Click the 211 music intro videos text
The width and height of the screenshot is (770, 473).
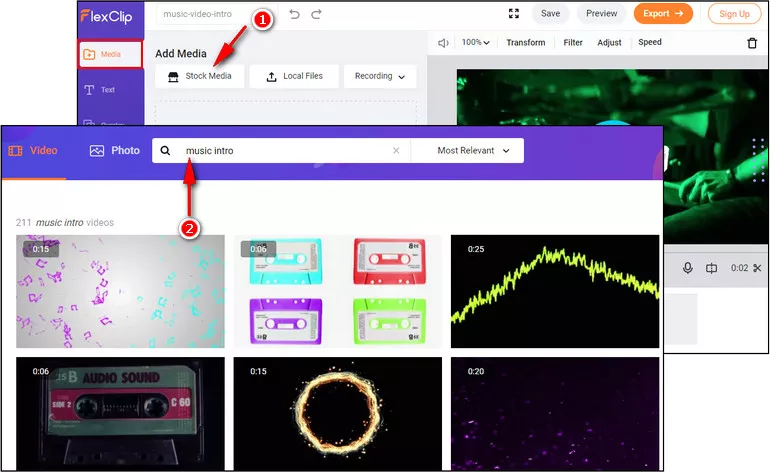pos(64,223)
